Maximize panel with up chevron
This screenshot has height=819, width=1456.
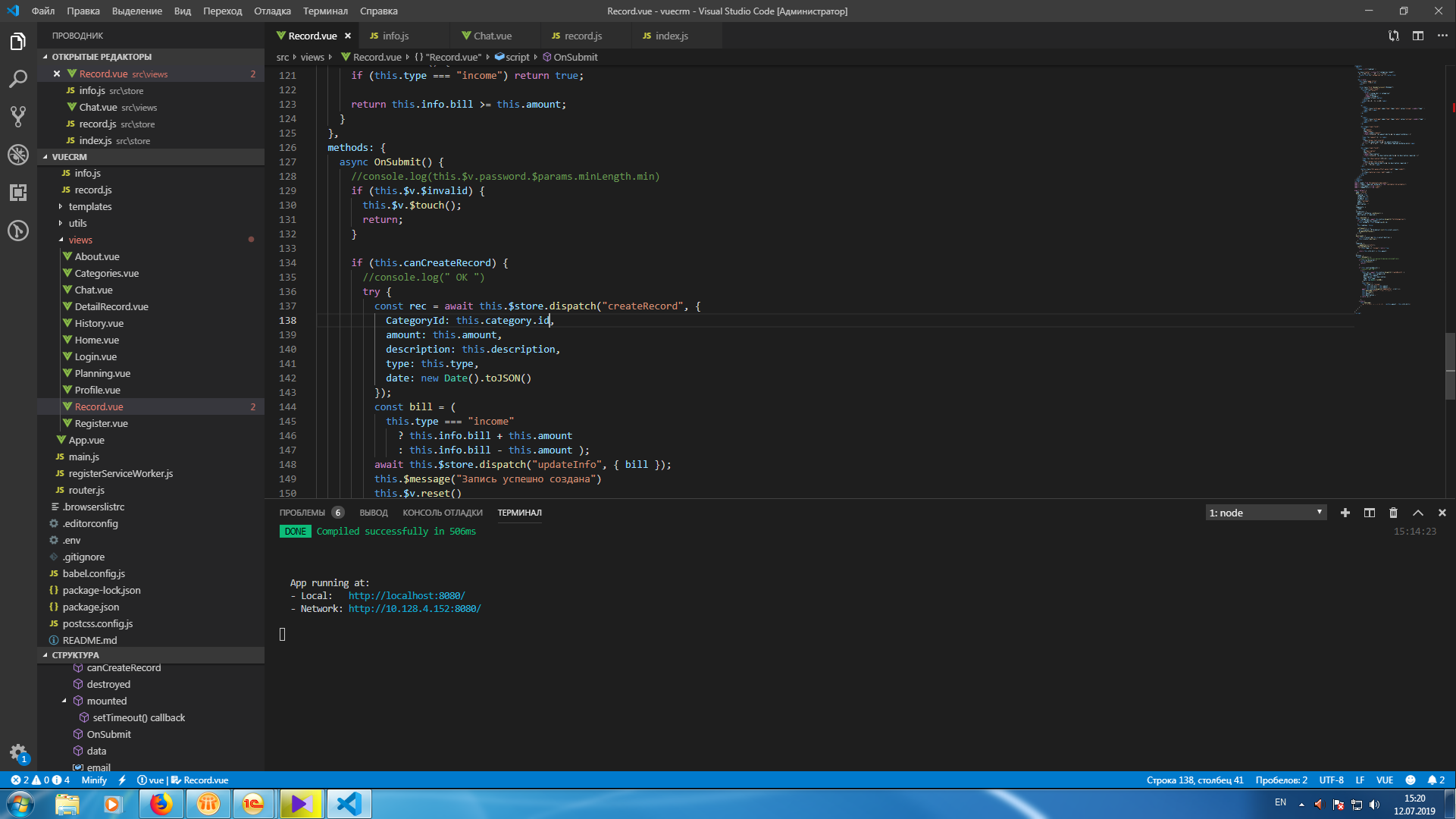coord(1417,513)
